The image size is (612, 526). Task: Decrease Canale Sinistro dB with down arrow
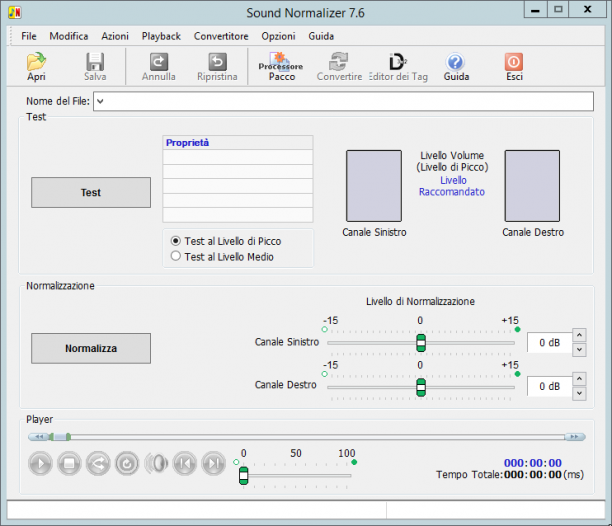(x=579, y=350)
